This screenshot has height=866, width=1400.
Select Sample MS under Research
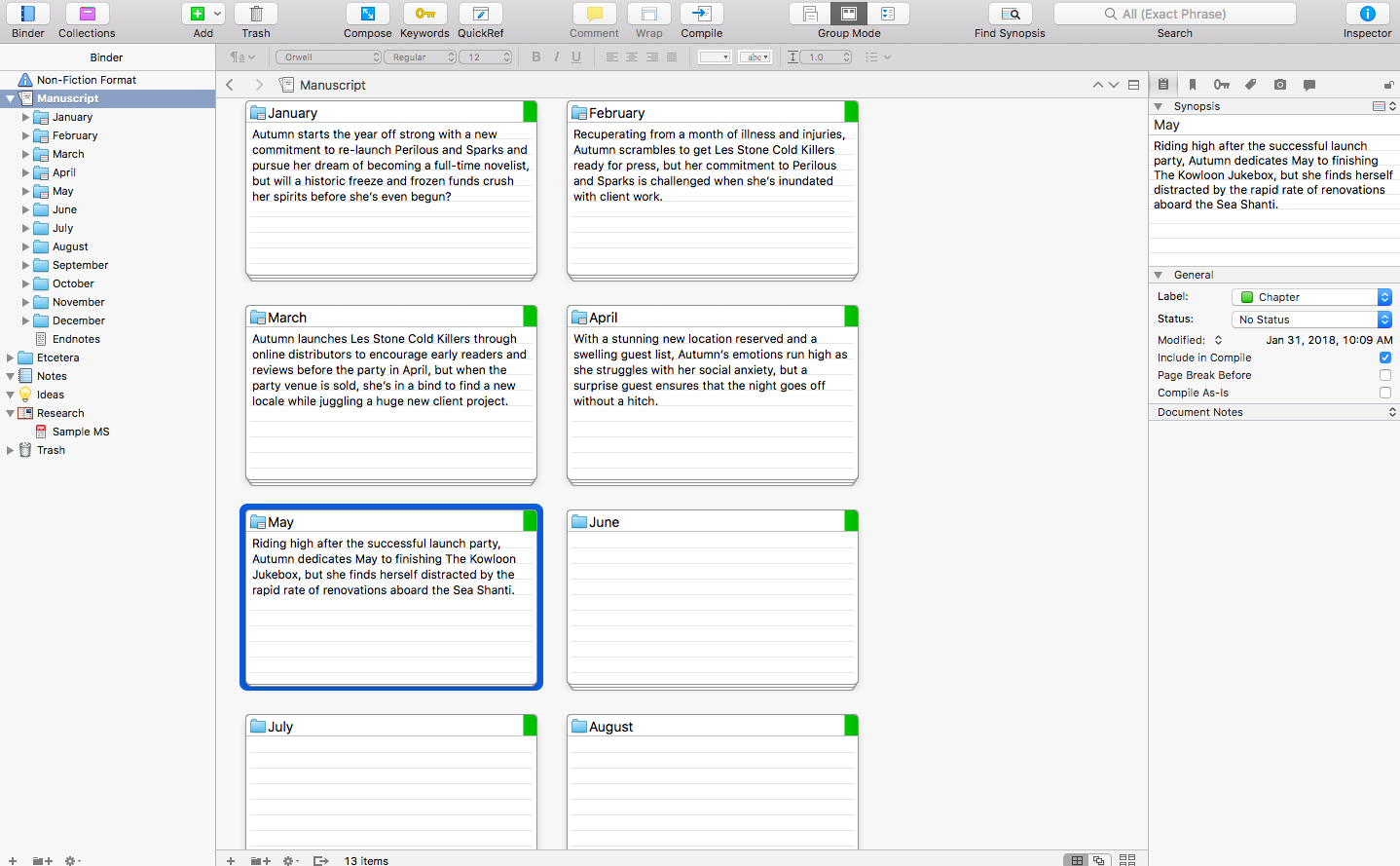(80, 432)
